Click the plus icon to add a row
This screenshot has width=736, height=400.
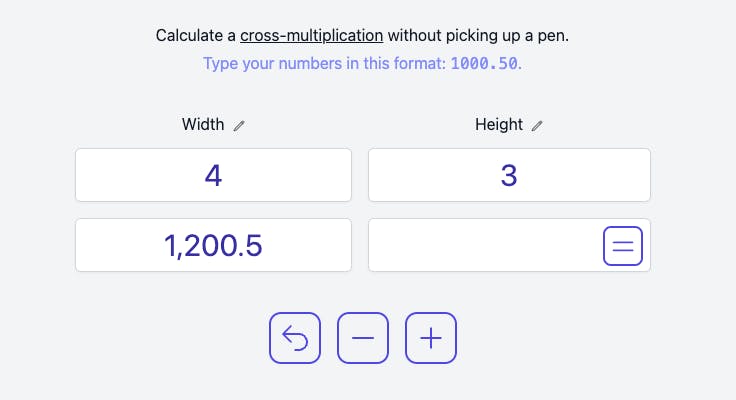(431, 338)
